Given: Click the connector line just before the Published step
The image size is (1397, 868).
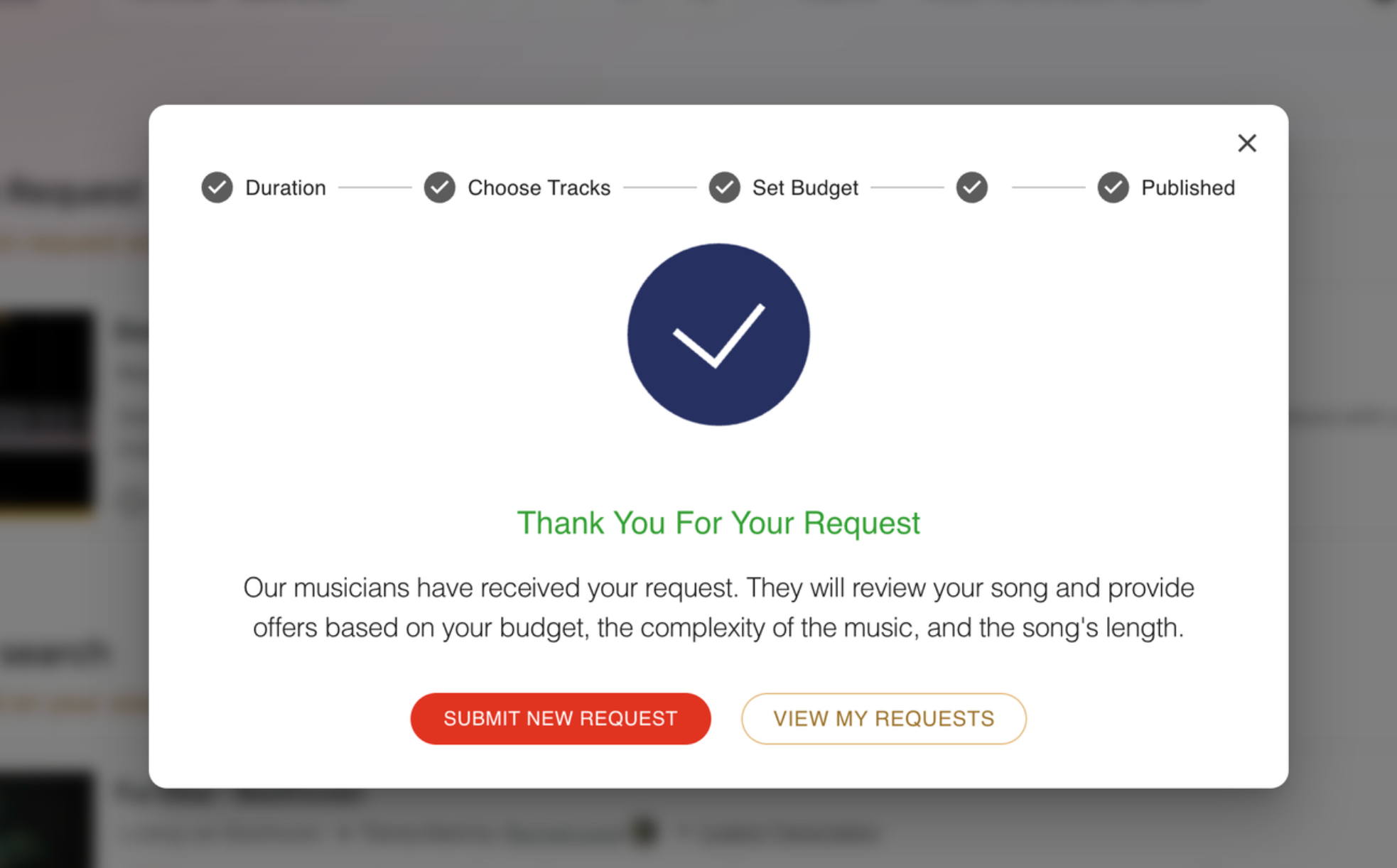Looking at the screenshot, I should (x=1048, y=188).
